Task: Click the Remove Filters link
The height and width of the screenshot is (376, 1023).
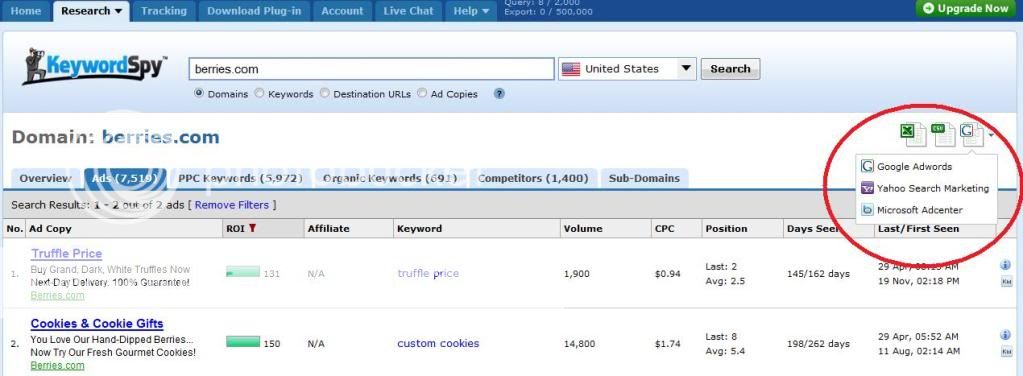Action: coord(232,205)
